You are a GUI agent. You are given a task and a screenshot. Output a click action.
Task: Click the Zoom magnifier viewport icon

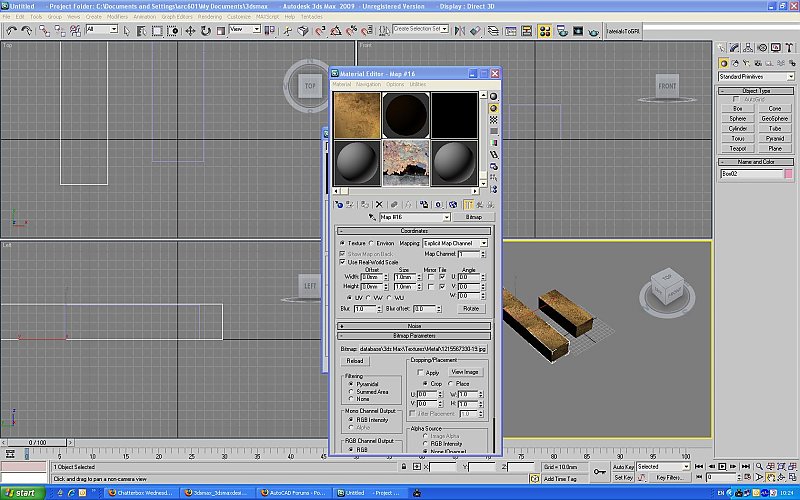coord(759,466)
